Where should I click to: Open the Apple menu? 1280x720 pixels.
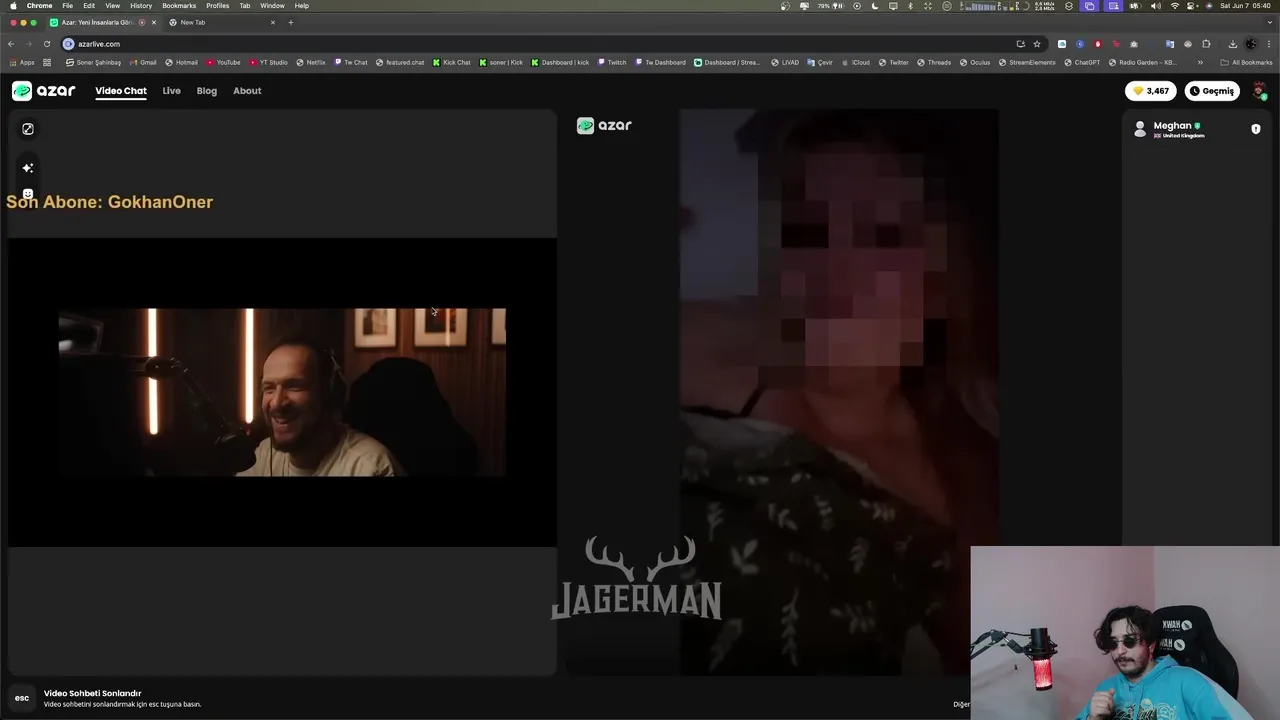[12, 6]
